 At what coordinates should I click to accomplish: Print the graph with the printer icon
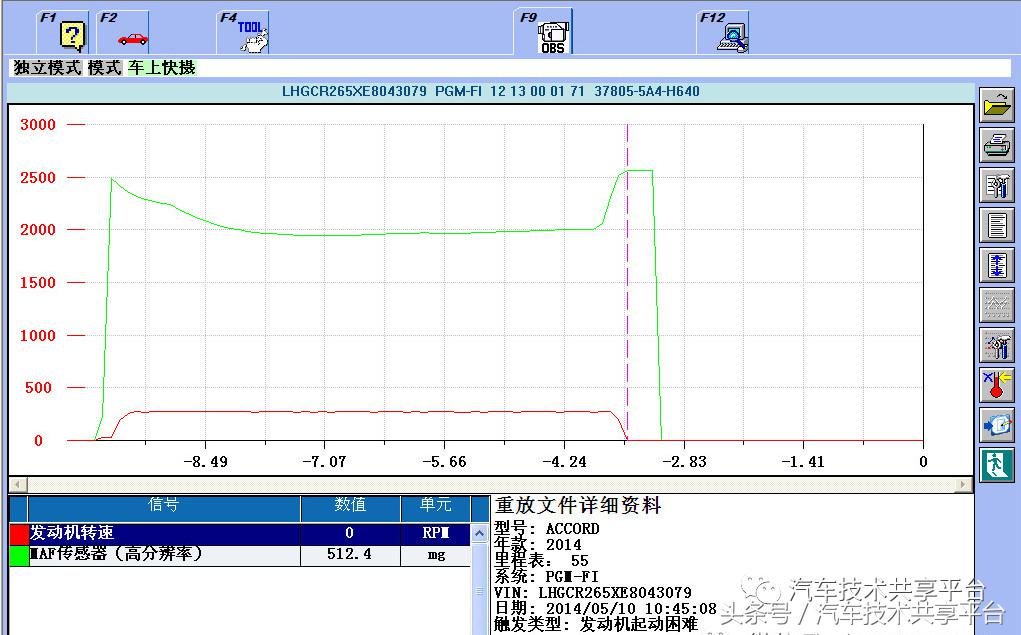pyautogui.click(x=997, y=145)
